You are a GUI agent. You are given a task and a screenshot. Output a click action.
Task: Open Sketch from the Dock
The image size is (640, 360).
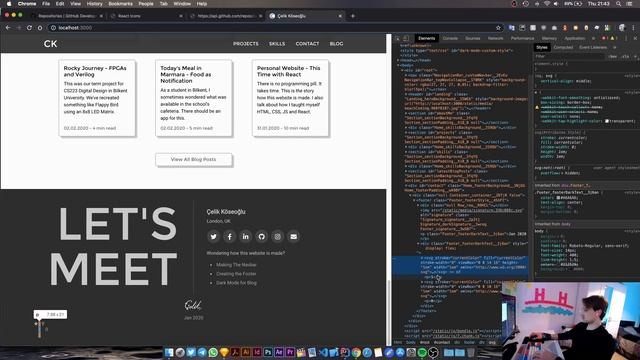pyautogui.click(x=224, y=352)
